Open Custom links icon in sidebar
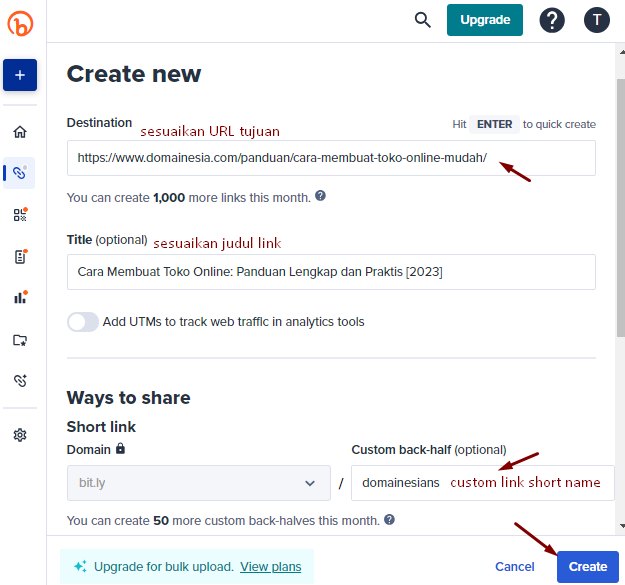The height and width of the screenshot is (585, 625). tap(20, 381)
